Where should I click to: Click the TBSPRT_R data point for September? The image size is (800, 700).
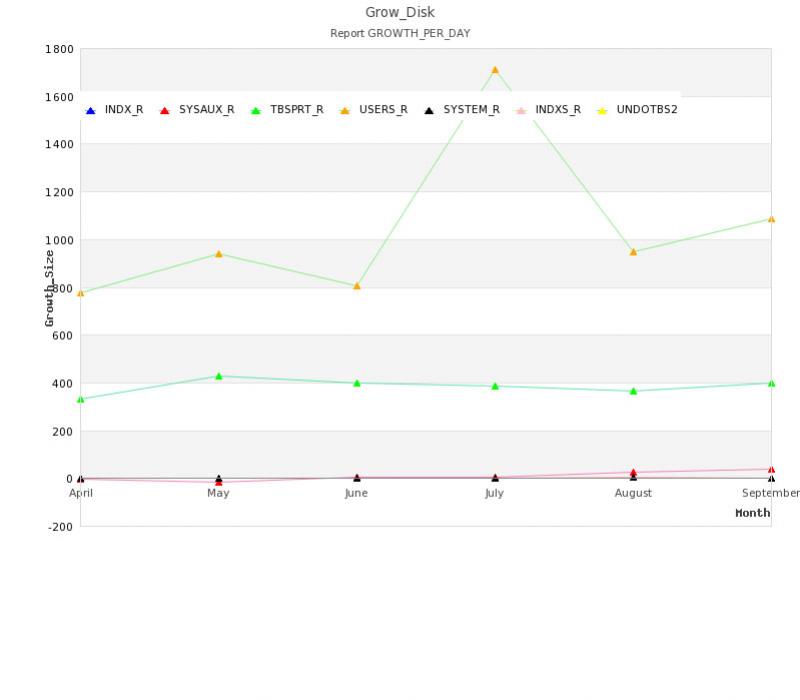[x=771, y=383]
